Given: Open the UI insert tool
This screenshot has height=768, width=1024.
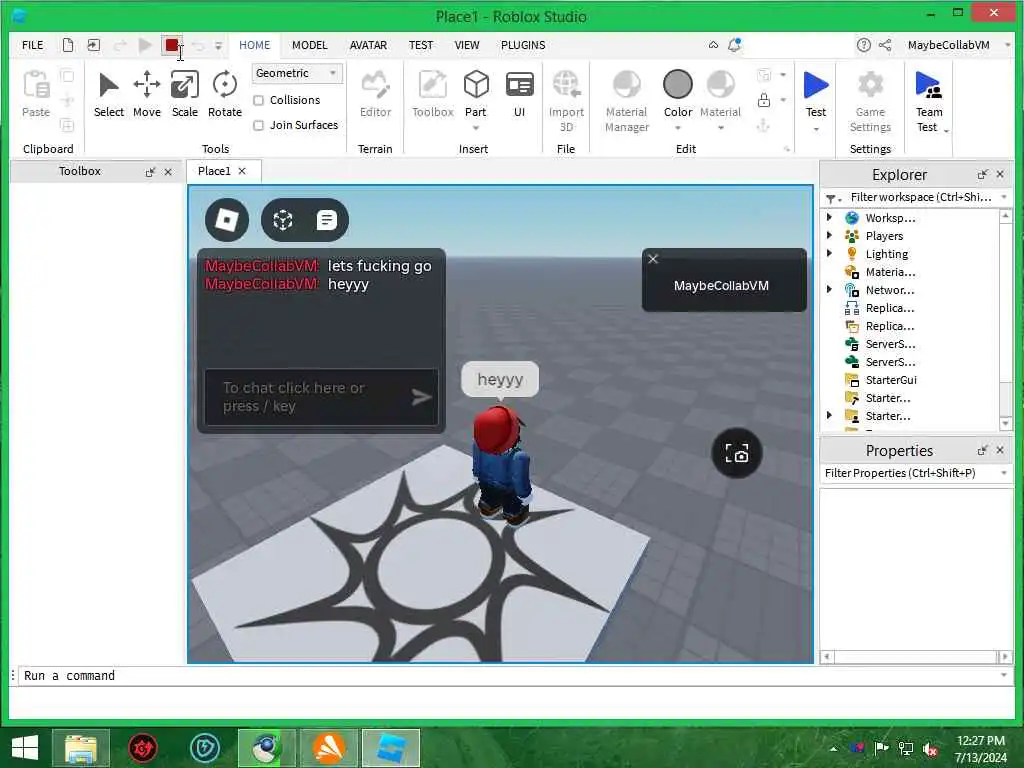Looking at the screenshot, I should click(x=520, y=95).
